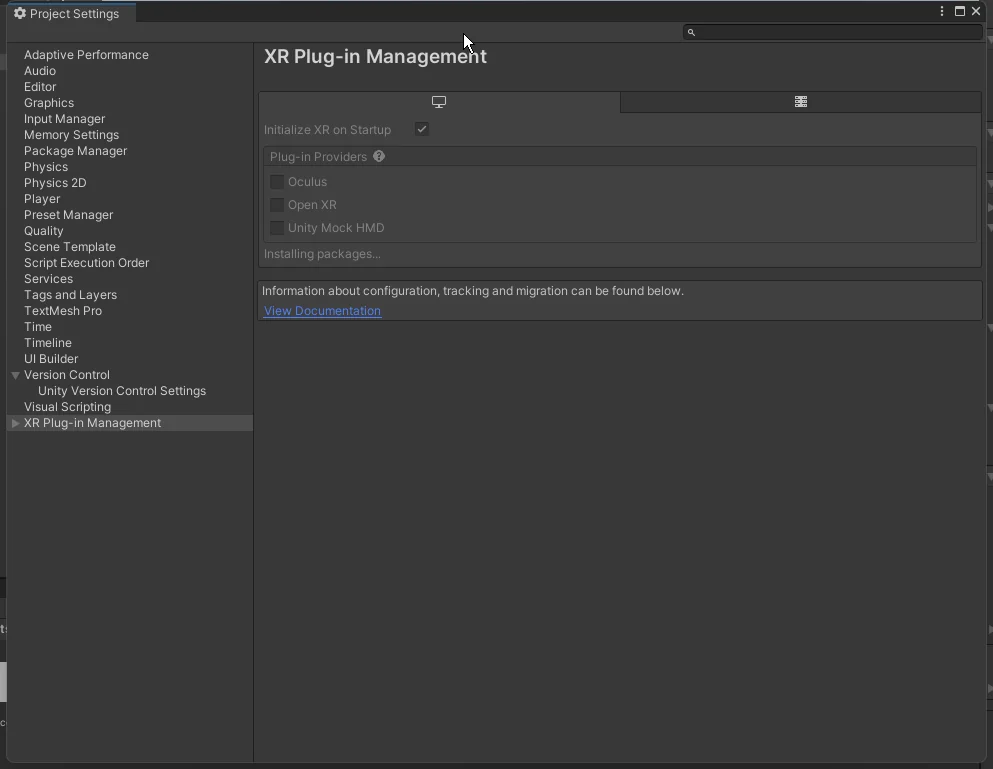This screenshot has width=993, height=769.
Task: Maximize the Project Settings window
Action: click(x=960, y=12)
